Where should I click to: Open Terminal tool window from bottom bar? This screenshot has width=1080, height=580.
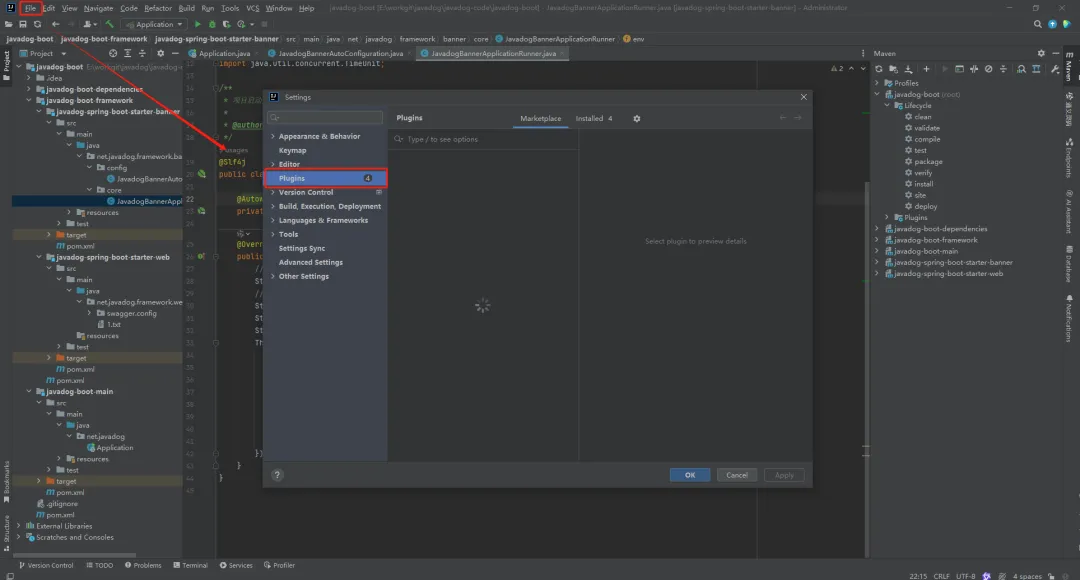tap(190, 565)
